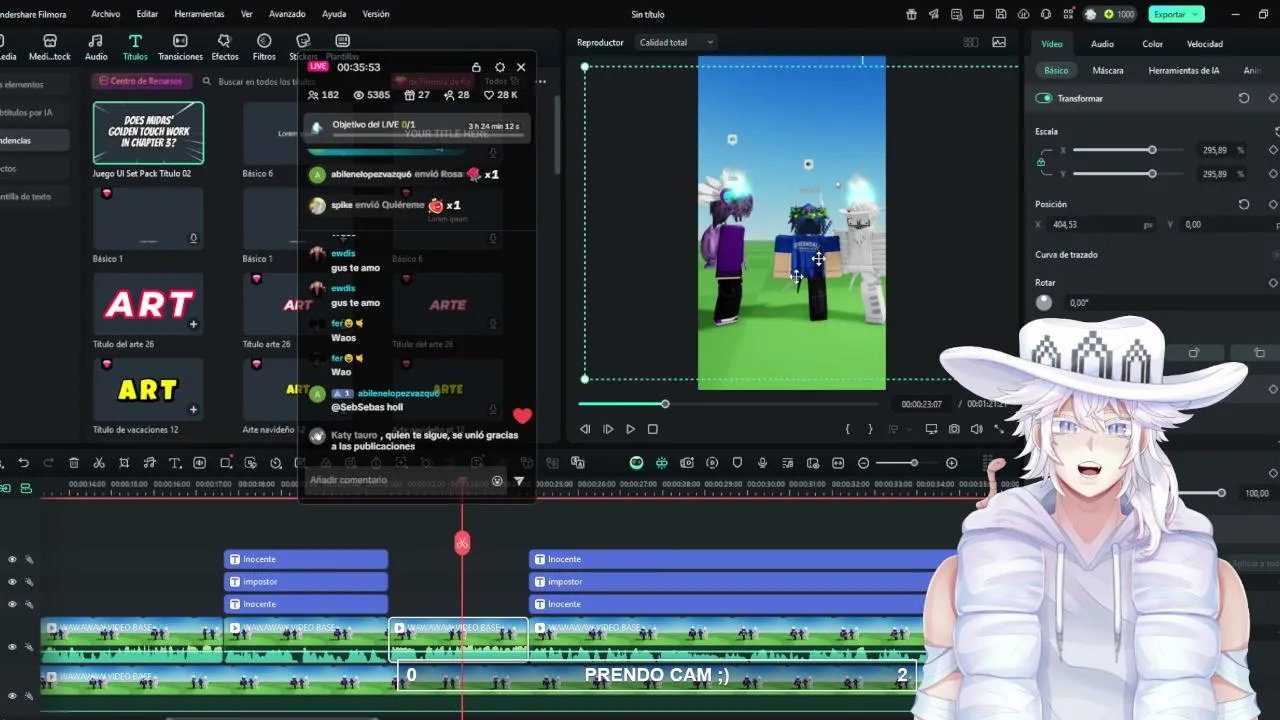1280x720 pixels.
Task: Select the first impostor title clip on timeline
Action: point(306,582)
